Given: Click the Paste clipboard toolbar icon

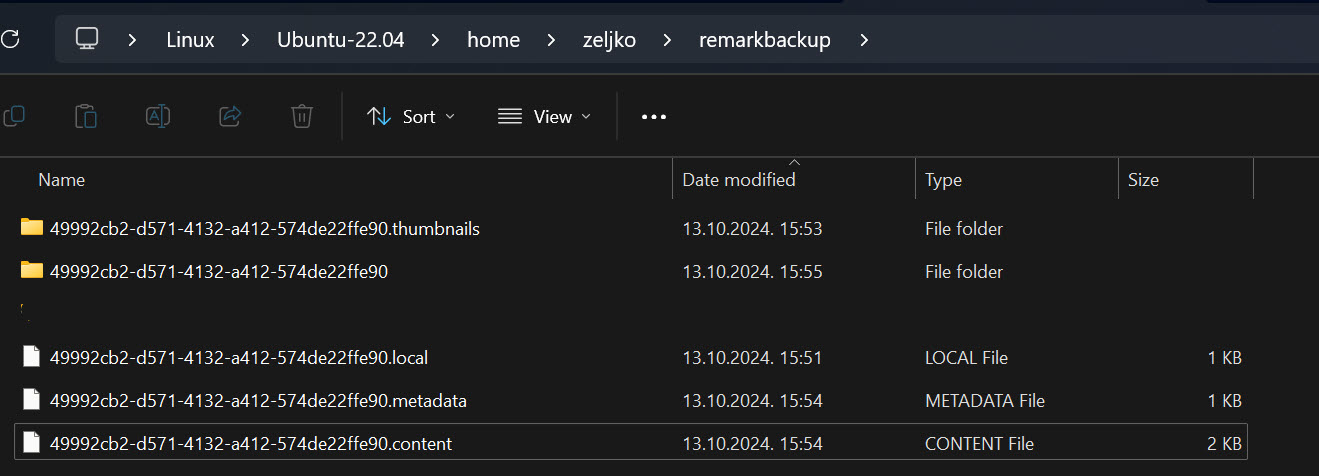Looking at the screenshot, I should 86,117.
